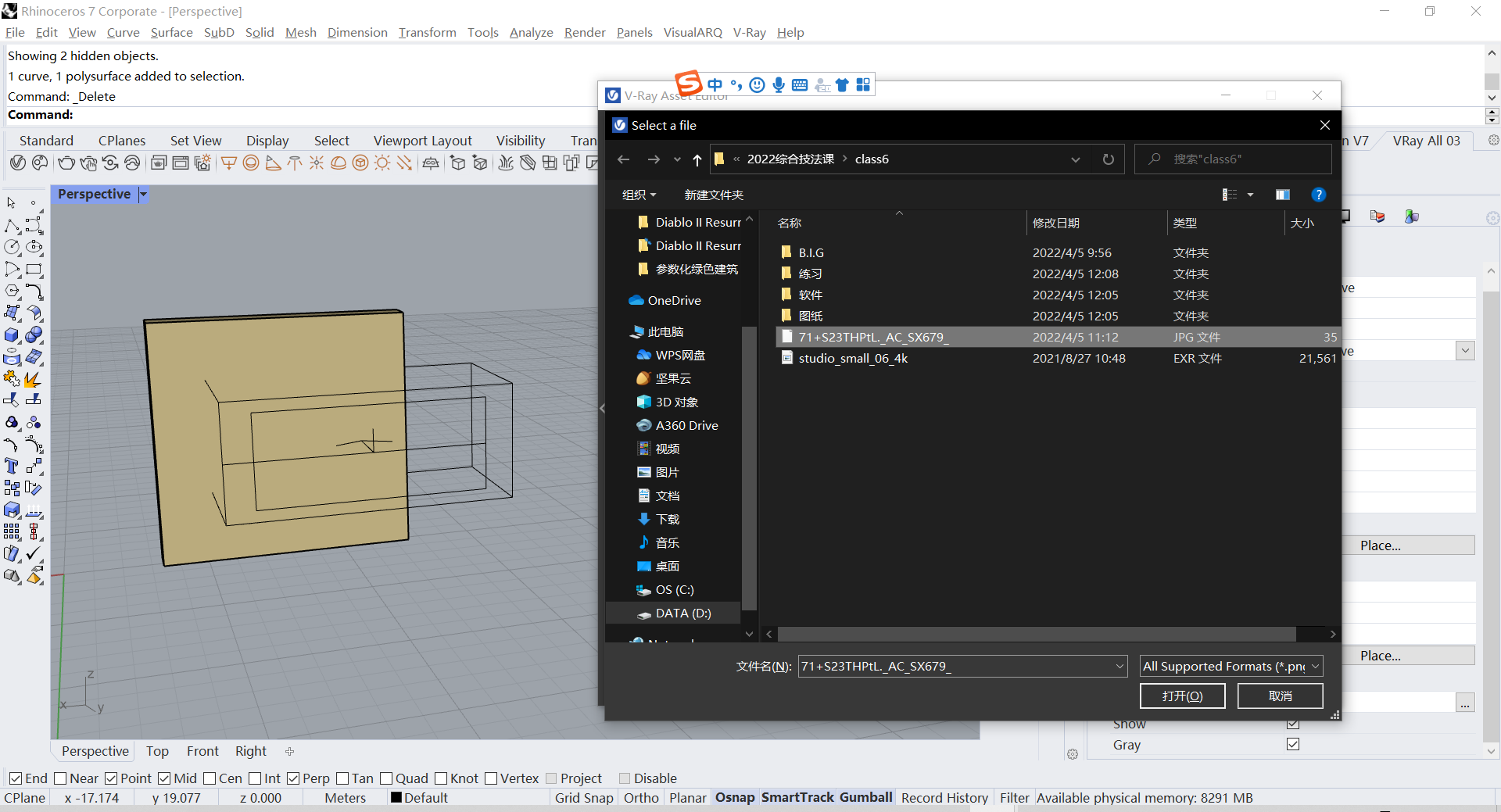Enable Quad osnap checkbox
This screenshot has height=812, width=1501.
(386, 778)
